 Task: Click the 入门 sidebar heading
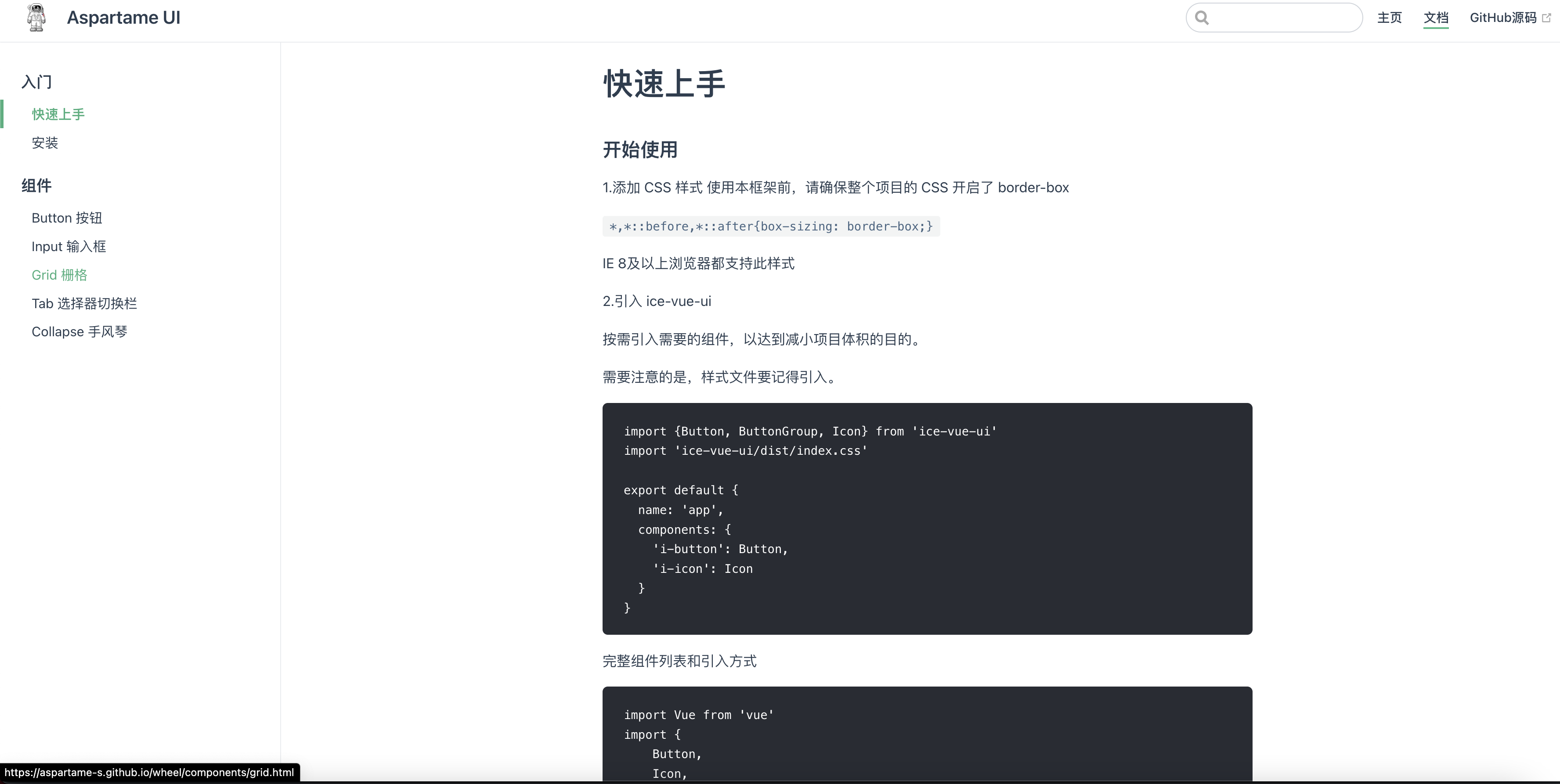pyautogui.click(x=36, y=82)
